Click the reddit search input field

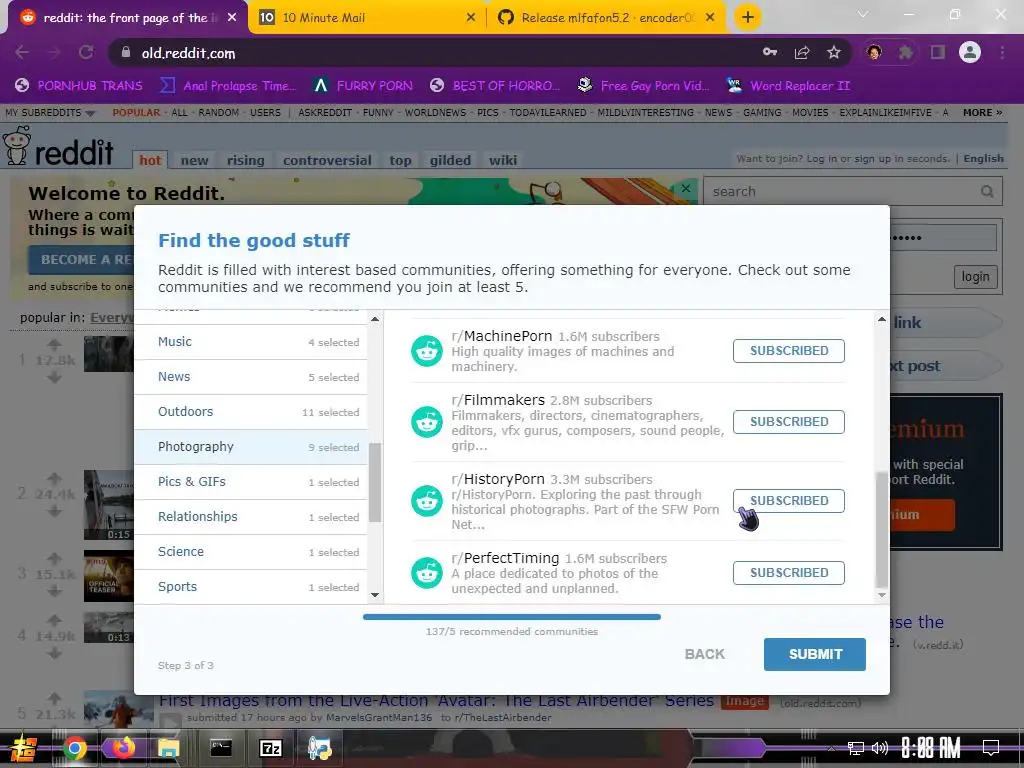pyautogui.click(x=842, y=191)
